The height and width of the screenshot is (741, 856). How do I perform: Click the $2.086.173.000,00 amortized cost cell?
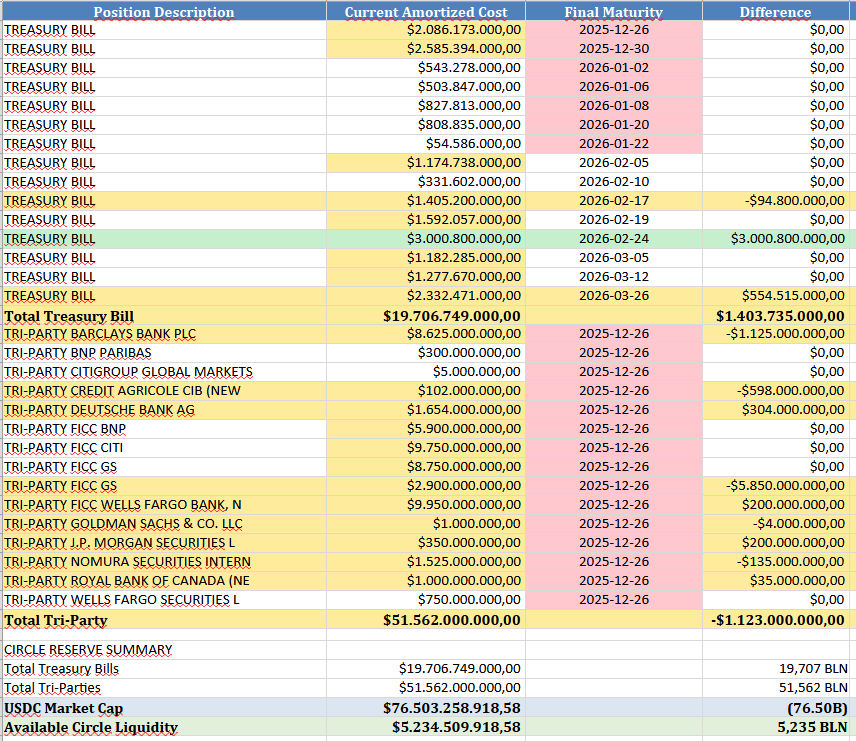(426, 30)
